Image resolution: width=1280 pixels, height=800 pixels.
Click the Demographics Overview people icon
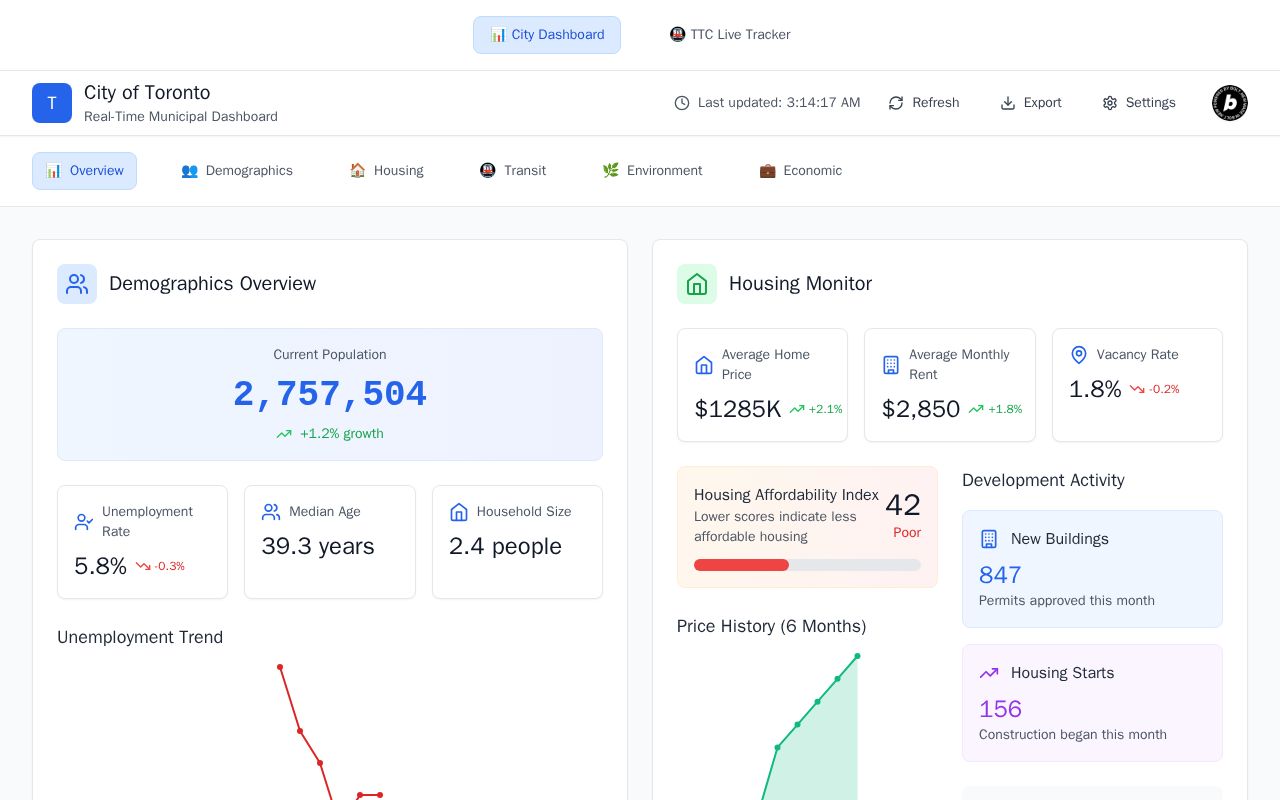click(77, 284)
